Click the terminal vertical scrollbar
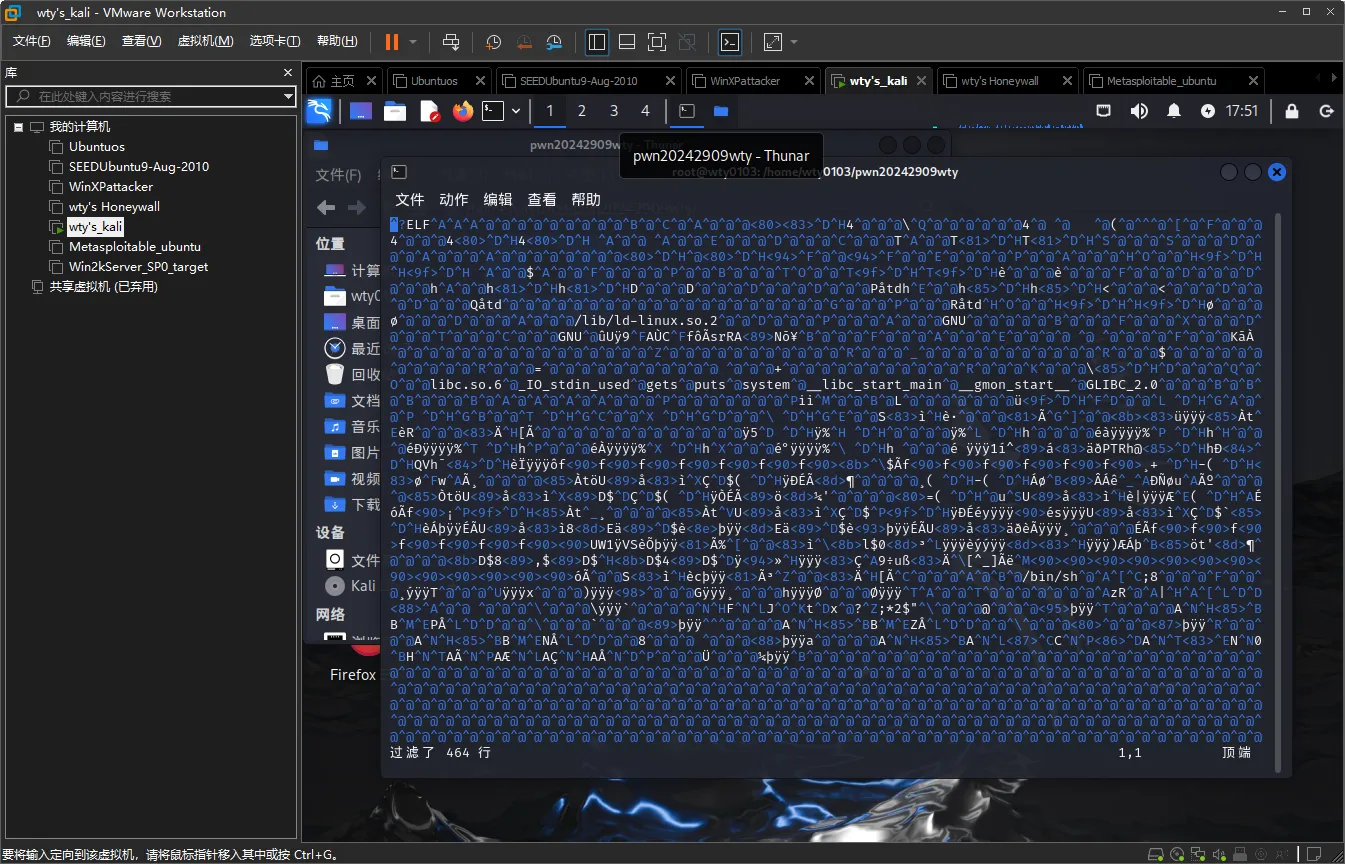Viewport: 1345px width, 864px height. (1277, 491)
